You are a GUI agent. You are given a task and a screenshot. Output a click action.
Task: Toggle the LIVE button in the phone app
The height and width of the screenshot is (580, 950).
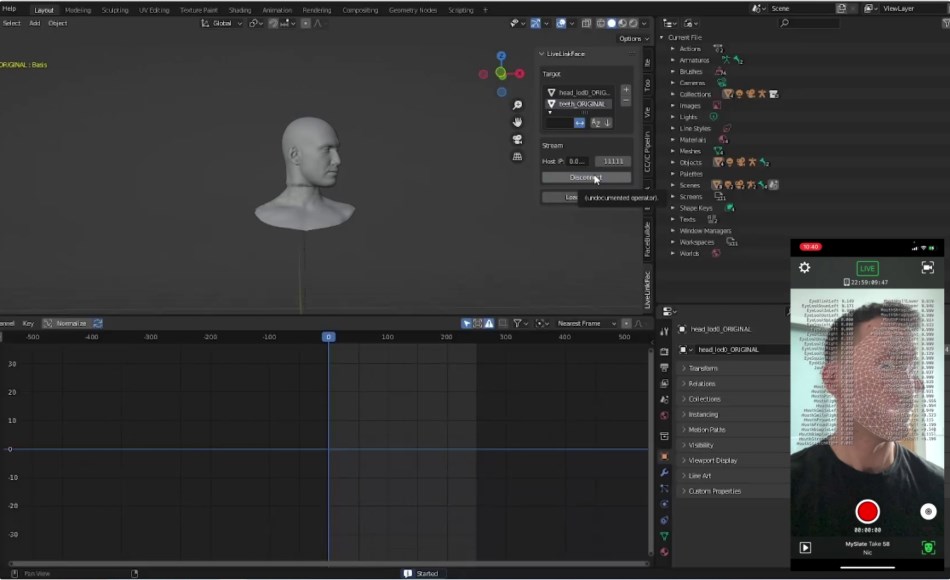(866, 268)
